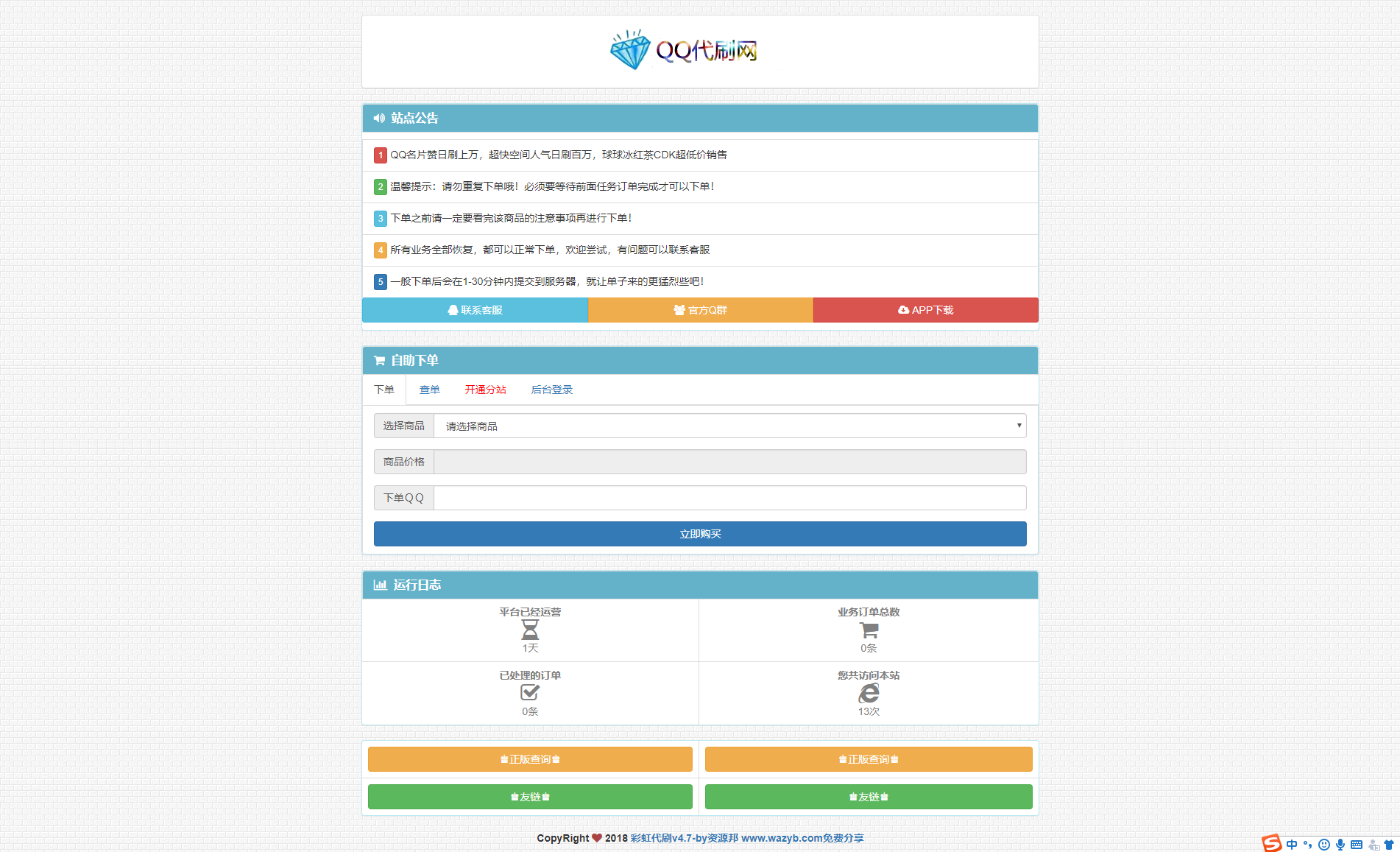Click the 13次 visit count value
Viewport: 1400px width, 852px height.
[x=869, y=711]
